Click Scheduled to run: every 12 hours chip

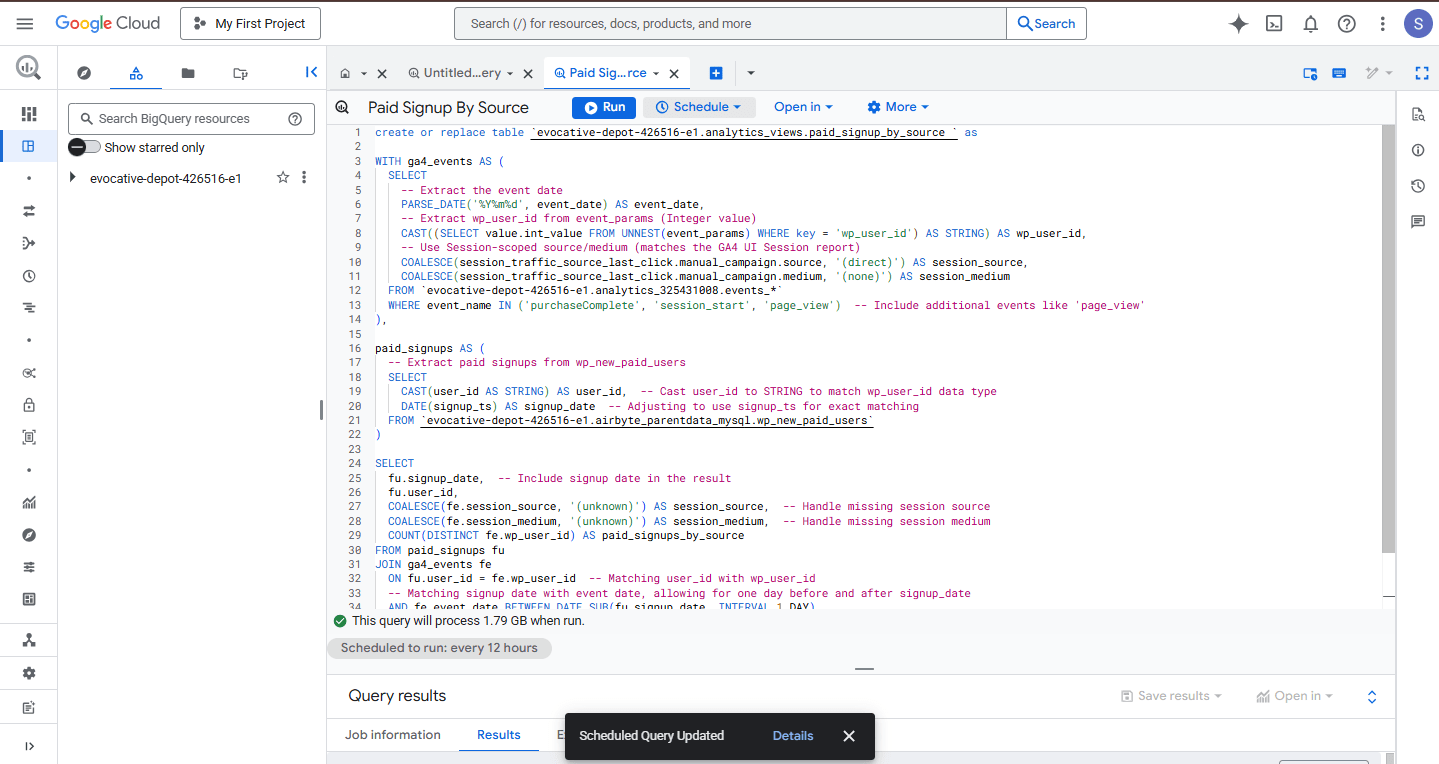pos(439,648)
